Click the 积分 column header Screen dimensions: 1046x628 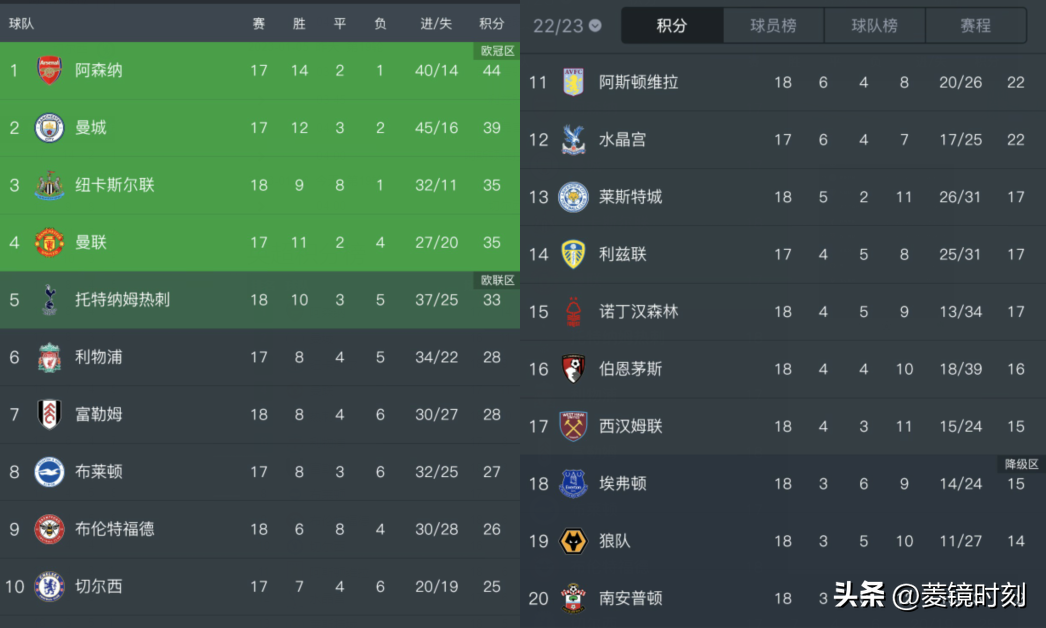(x=491, y=23)
